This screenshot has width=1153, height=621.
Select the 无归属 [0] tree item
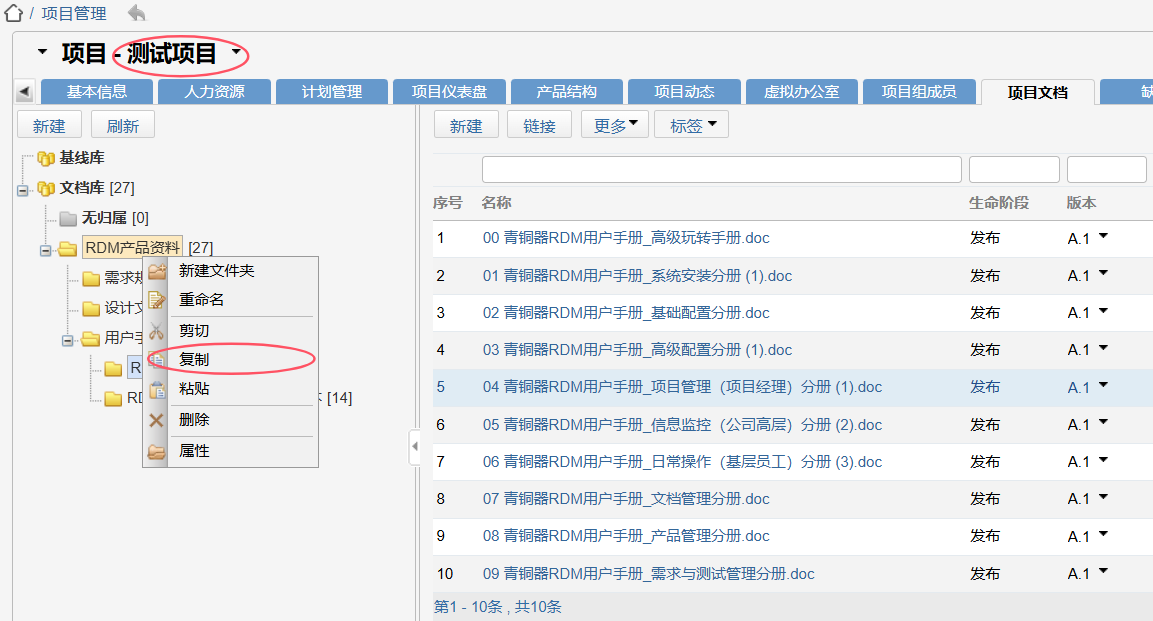pyautogui.click(x=115, y=218)
